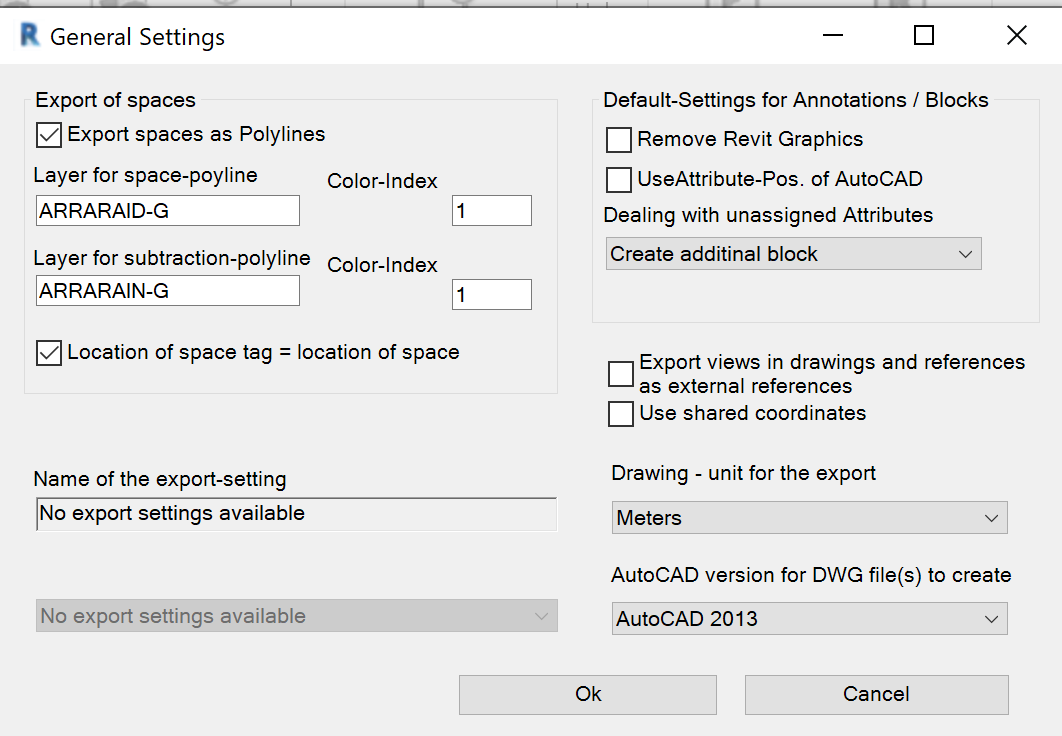Open the disabled export settings dropdown

[x=296, y=617]
